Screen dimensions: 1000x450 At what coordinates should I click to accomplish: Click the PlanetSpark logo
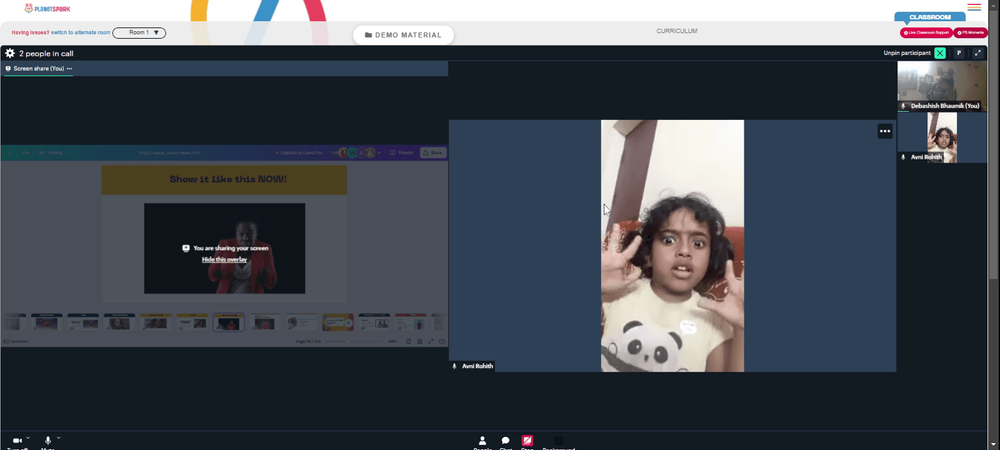47,8
